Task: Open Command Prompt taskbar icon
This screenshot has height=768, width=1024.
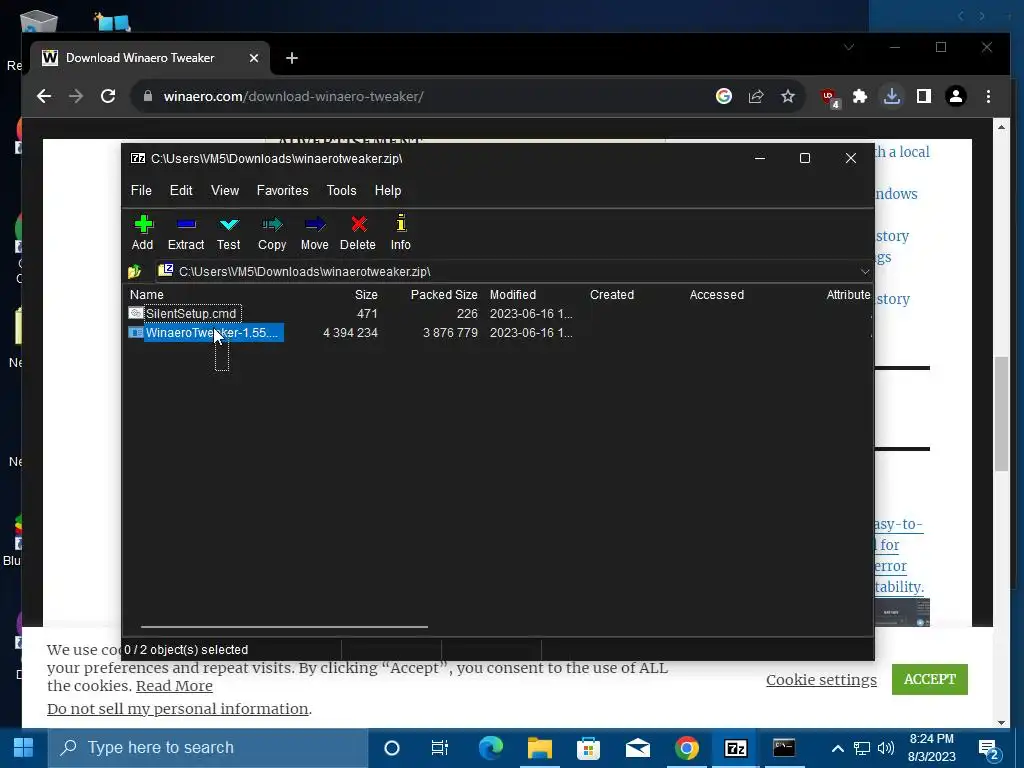Action: pos(784,748)
